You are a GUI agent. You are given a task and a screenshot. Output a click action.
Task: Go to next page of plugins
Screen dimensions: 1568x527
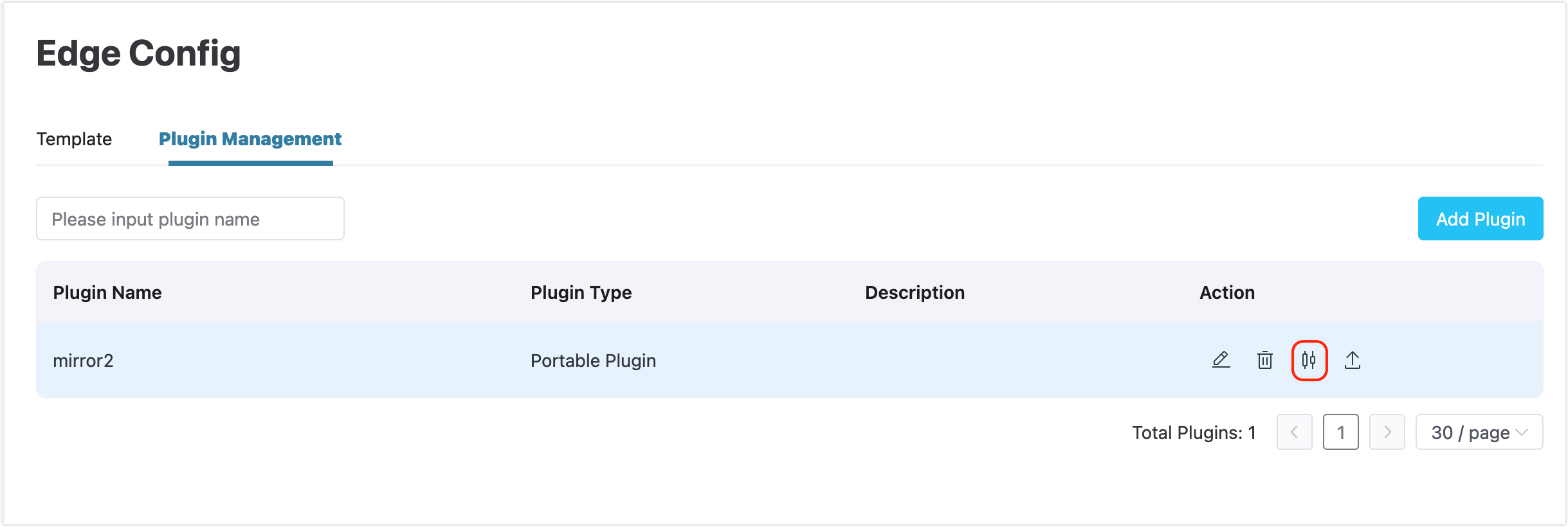(1387, 432)
